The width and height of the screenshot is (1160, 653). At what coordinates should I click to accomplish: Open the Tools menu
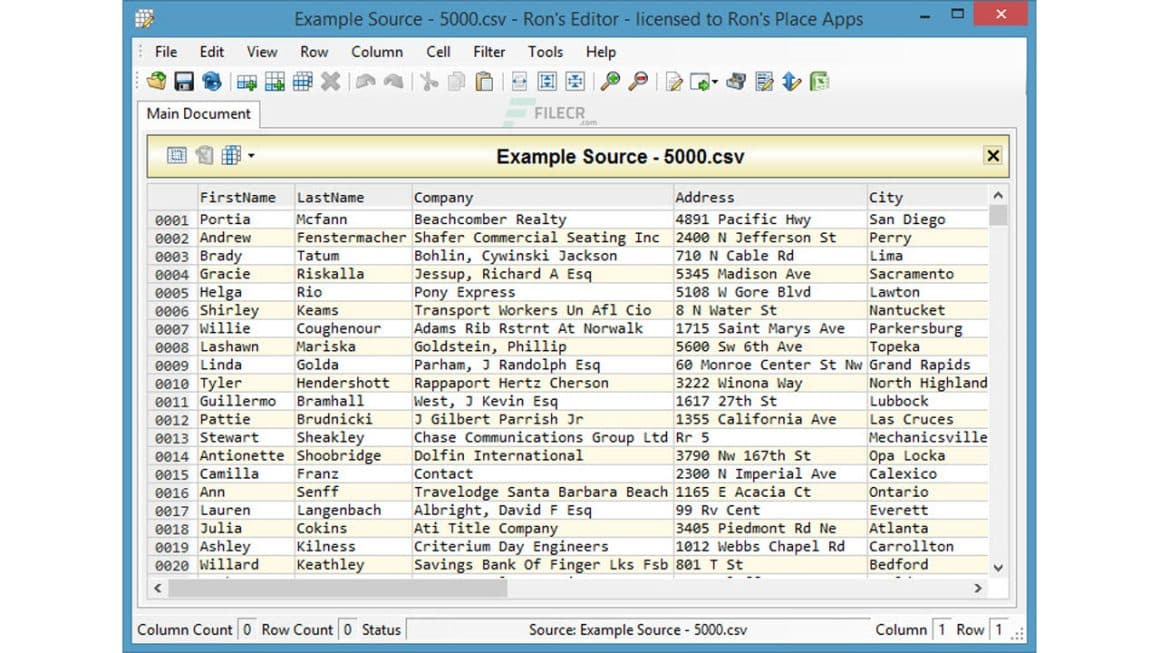click(545, 52)
